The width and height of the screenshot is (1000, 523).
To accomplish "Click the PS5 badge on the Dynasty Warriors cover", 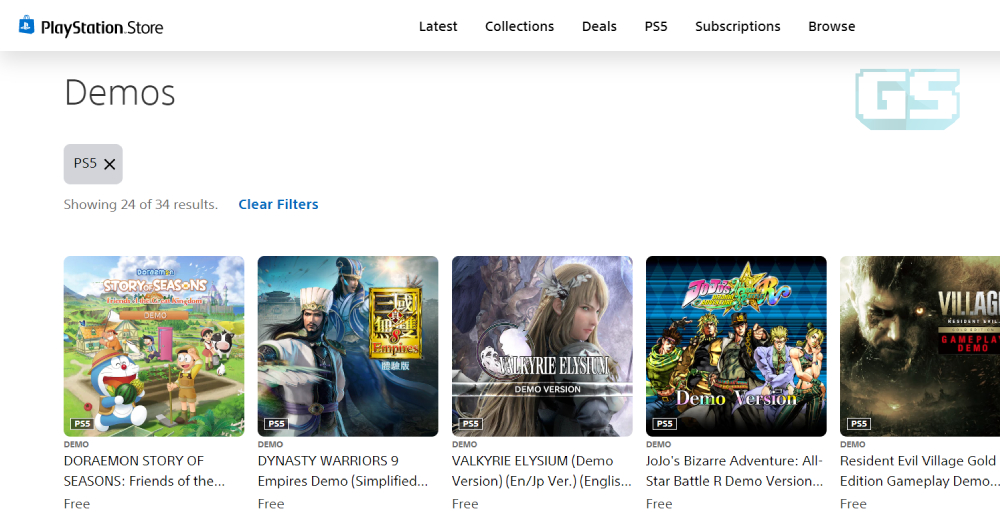I will point(276,424).
